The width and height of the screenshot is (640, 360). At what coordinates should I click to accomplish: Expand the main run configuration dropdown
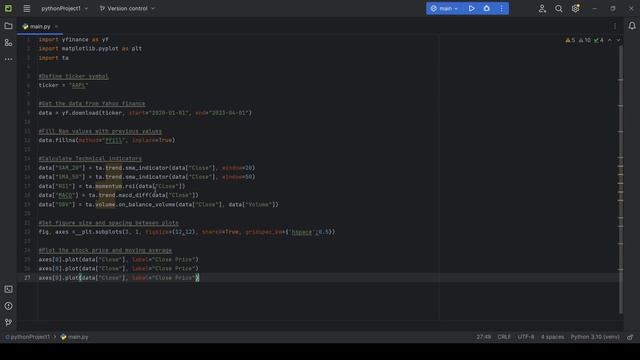coord(445,8)
